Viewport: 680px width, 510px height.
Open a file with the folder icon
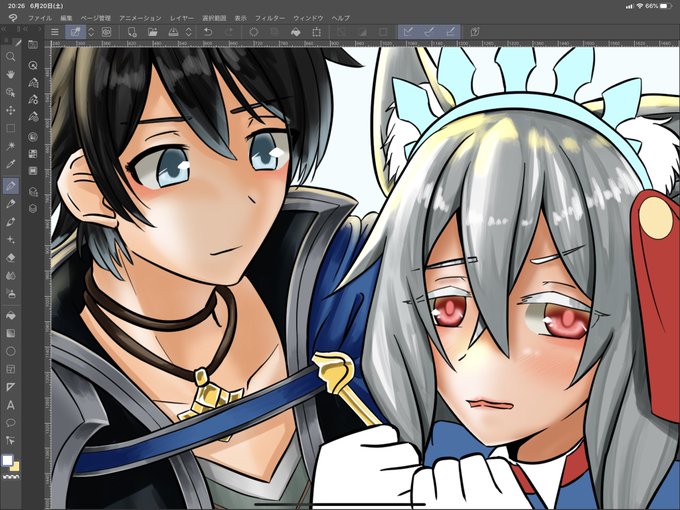pyautogui.click(x=152, y=32)
